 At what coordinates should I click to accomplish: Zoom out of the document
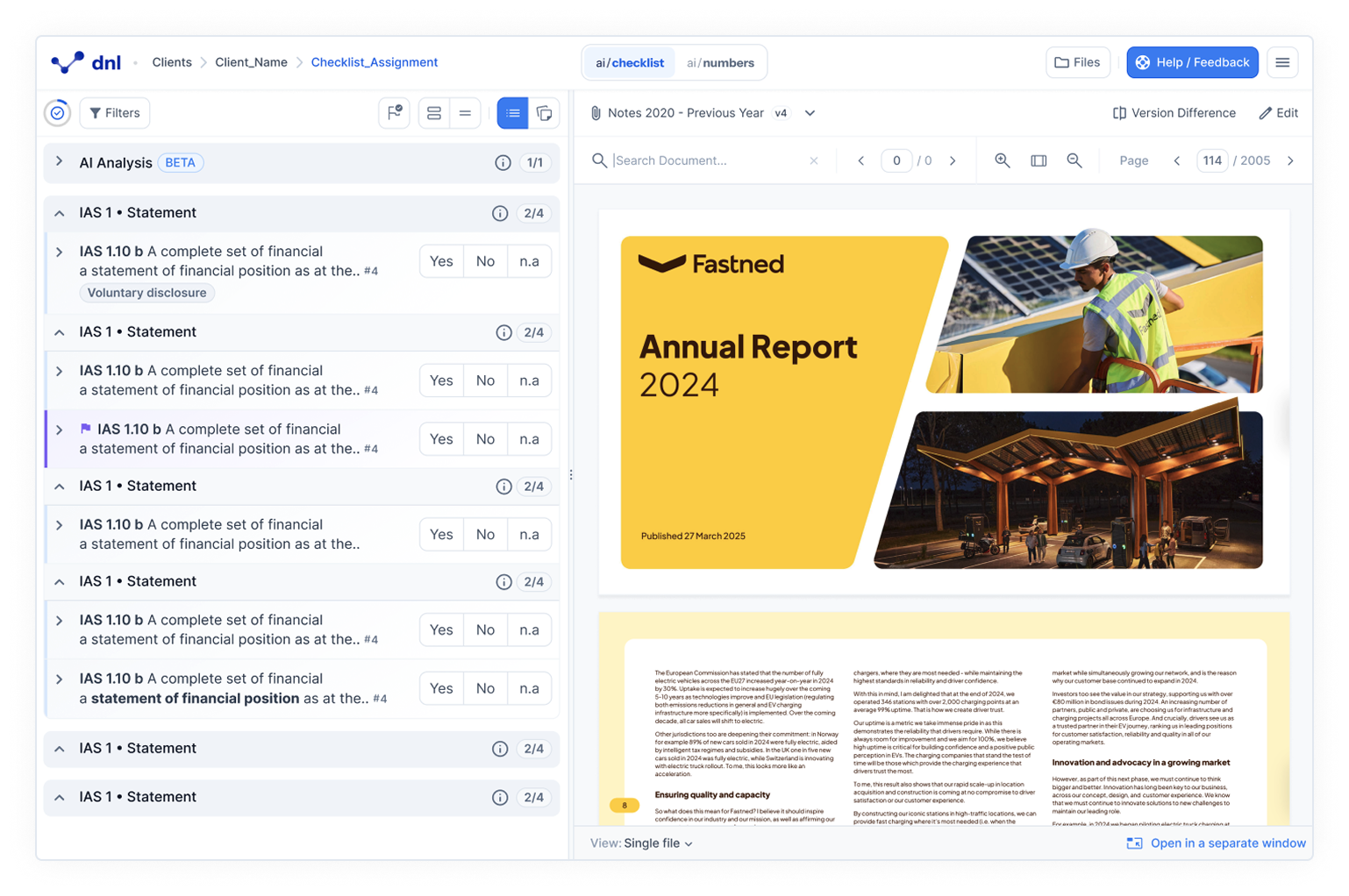tap(1074, 160)
